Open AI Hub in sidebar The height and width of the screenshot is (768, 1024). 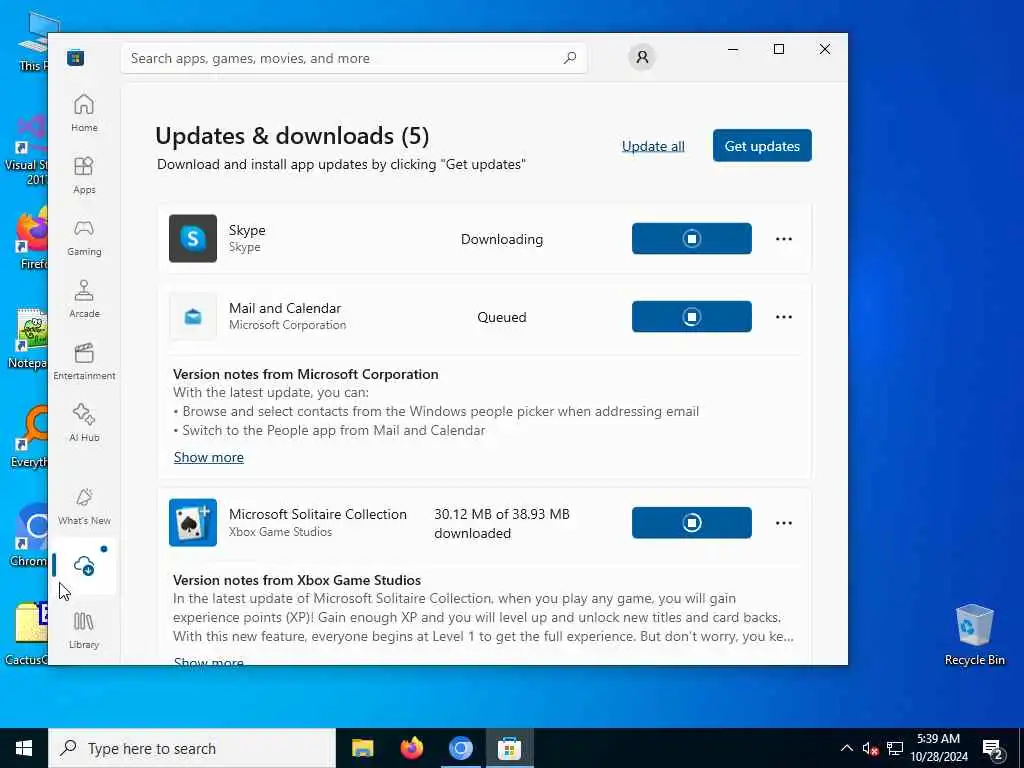(x=84, y=423)
